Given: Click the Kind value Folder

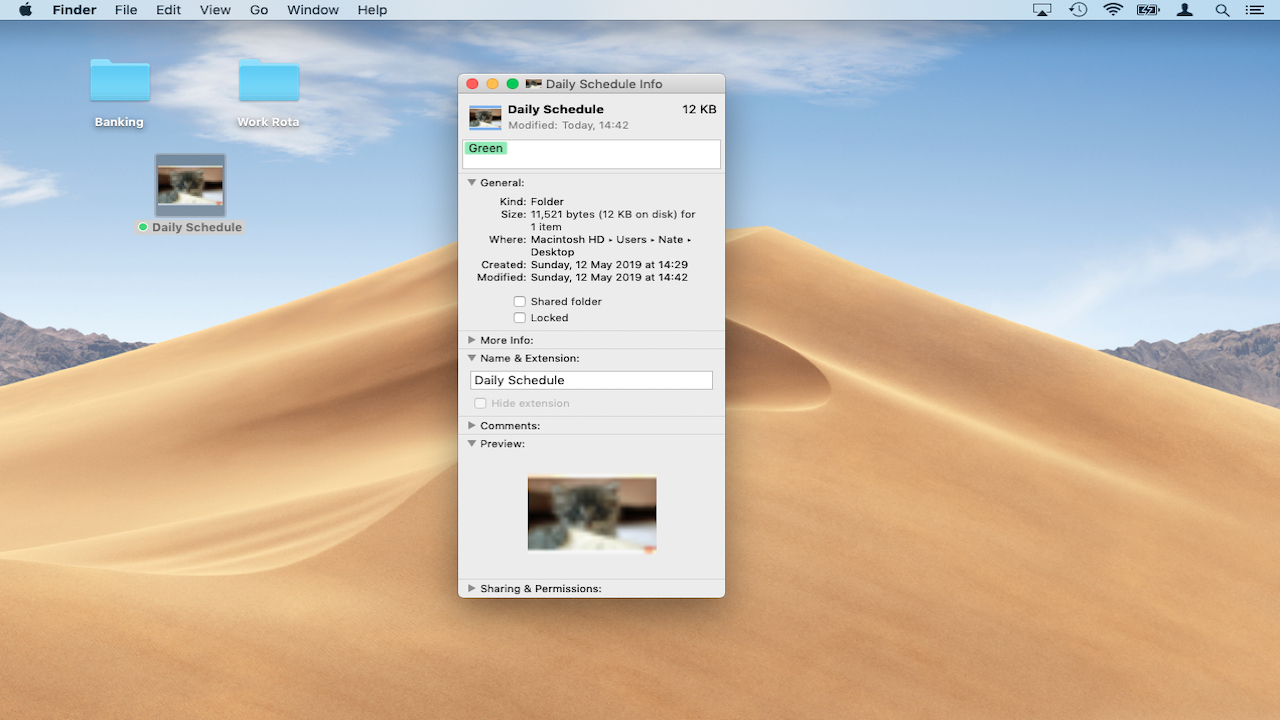Looking at the screenshot, I should click(x=547, y=202).
